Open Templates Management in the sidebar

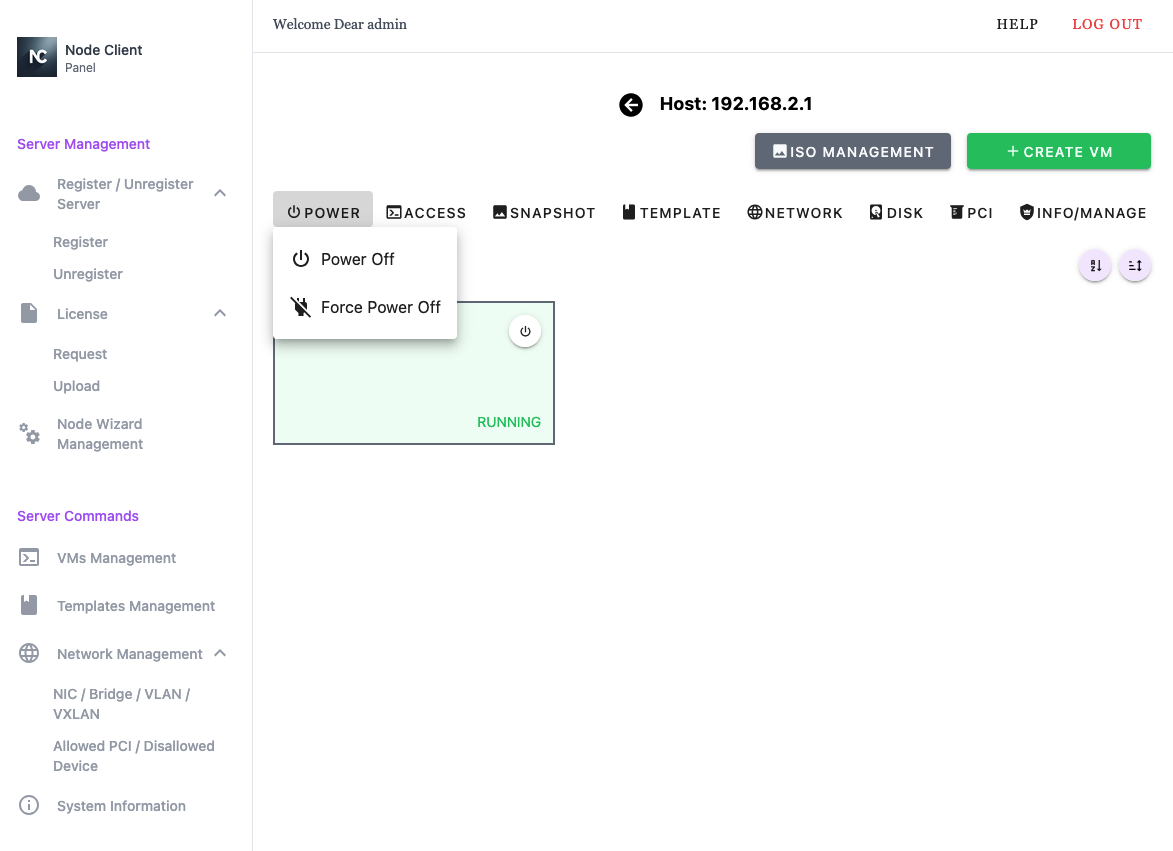point(136,606)
